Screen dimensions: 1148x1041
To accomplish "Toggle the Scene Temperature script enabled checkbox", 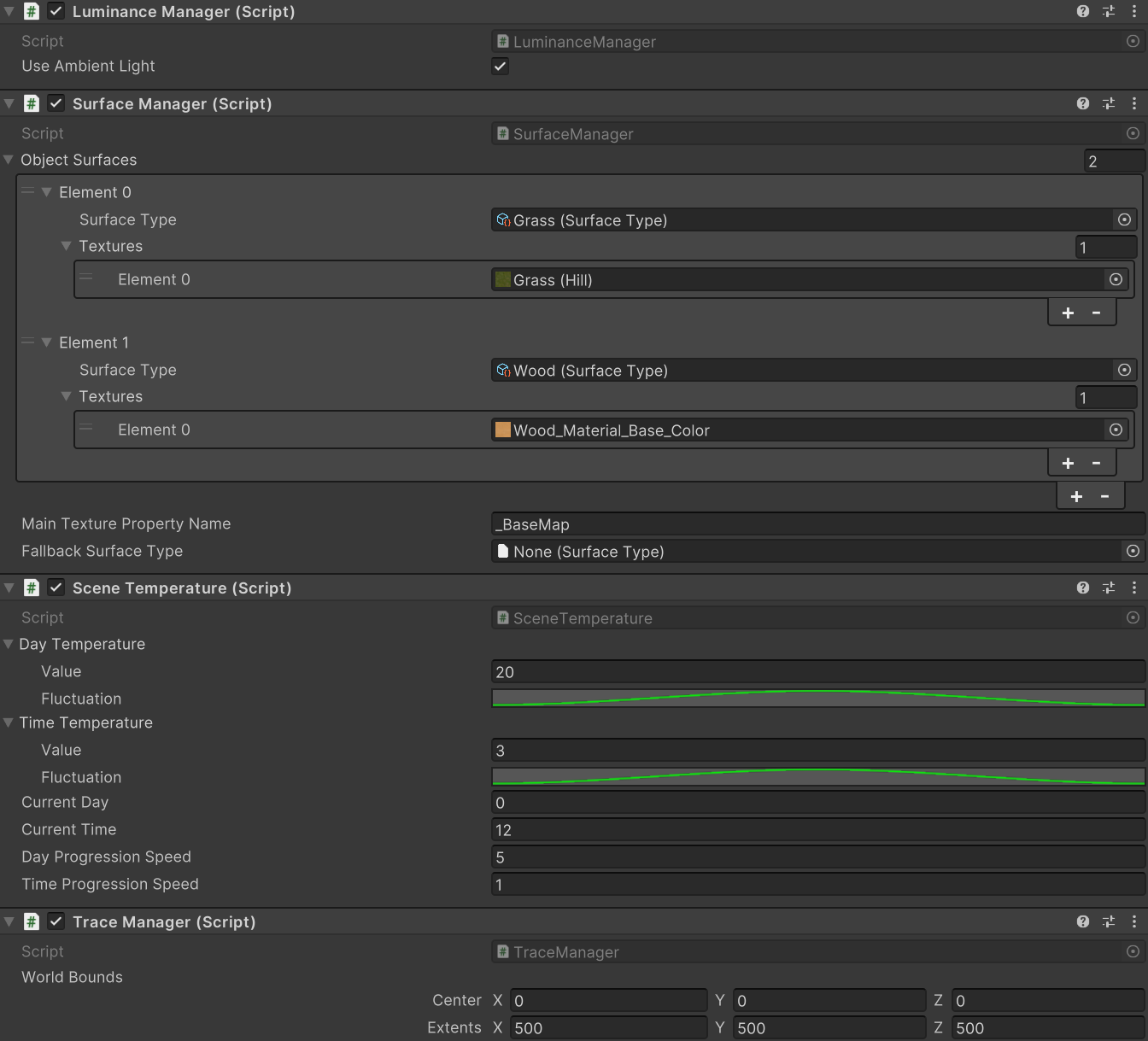I will click(56, 588).
